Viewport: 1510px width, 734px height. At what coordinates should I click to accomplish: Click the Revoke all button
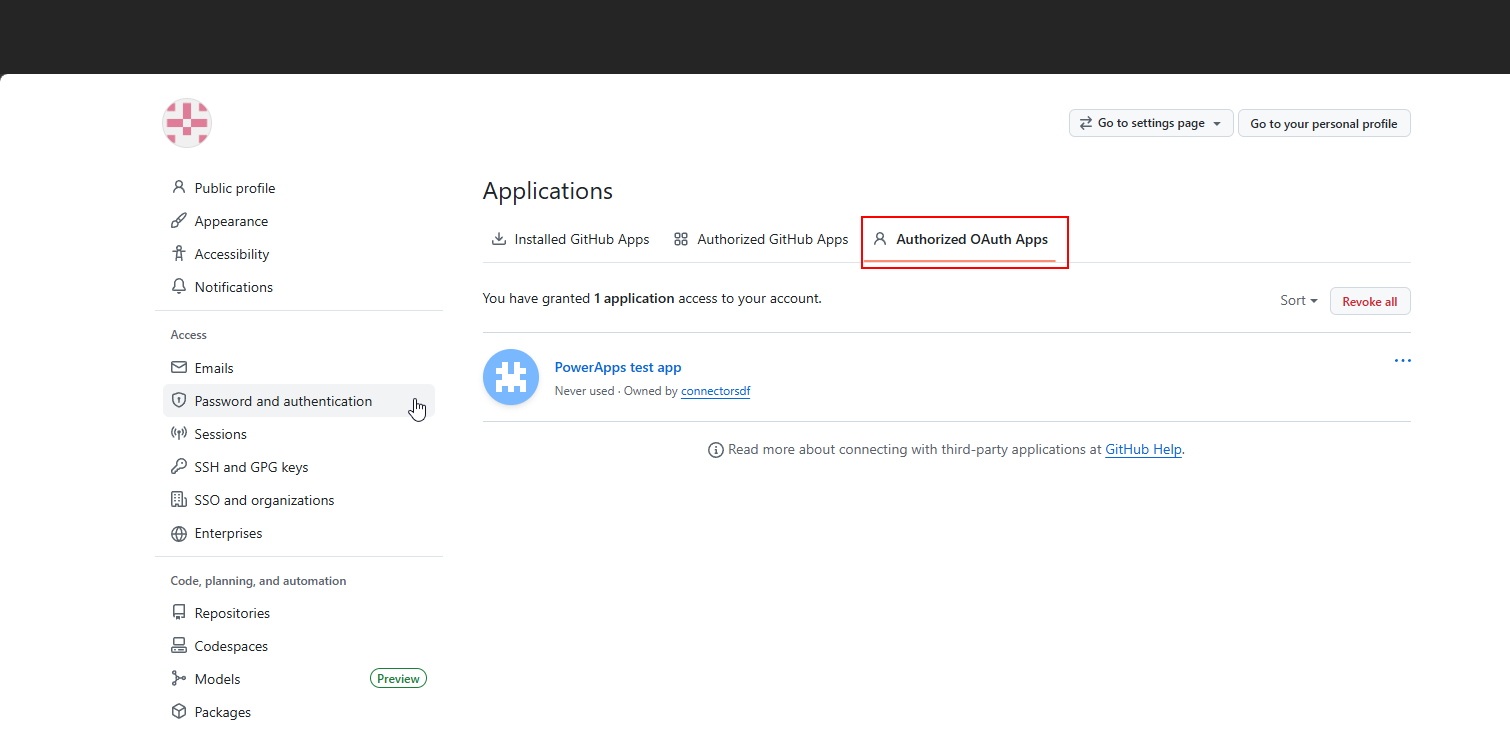1370,301
